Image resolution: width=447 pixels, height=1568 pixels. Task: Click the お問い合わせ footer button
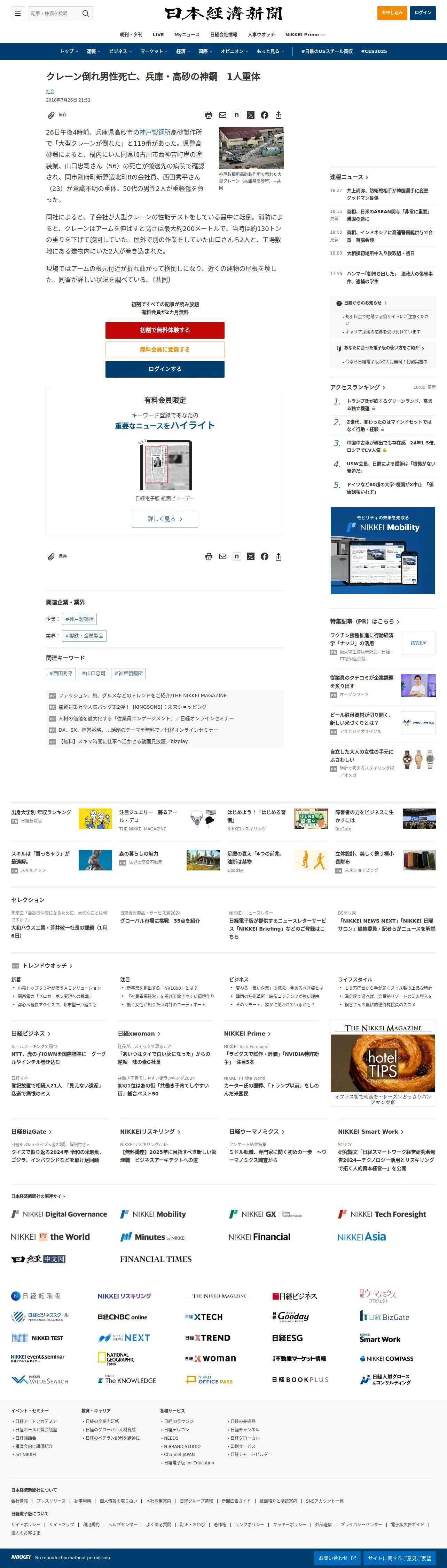pyautogui.click(x=337, y=1558)
